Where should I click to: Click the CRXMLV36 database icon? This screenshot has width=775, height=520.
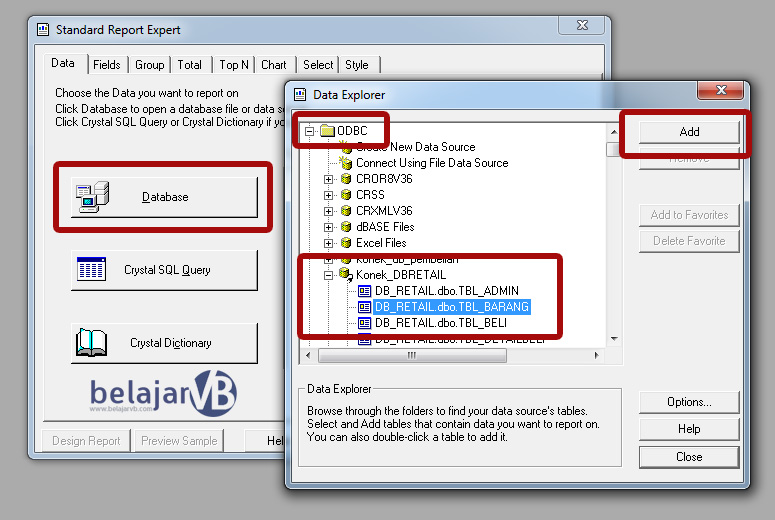tap(346, 211)
